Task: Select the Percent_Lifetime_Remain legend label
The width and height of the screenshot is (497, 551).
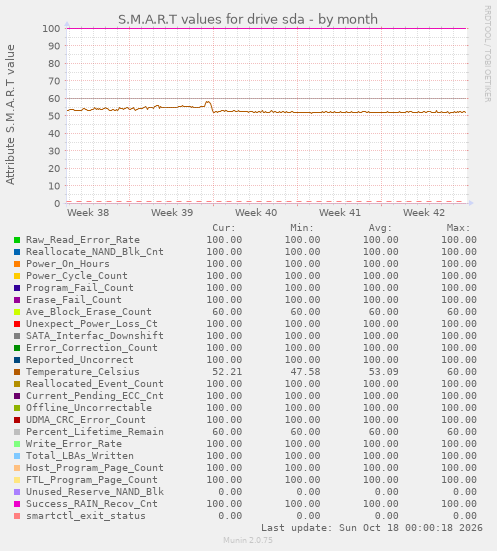Action: (95, 432)
